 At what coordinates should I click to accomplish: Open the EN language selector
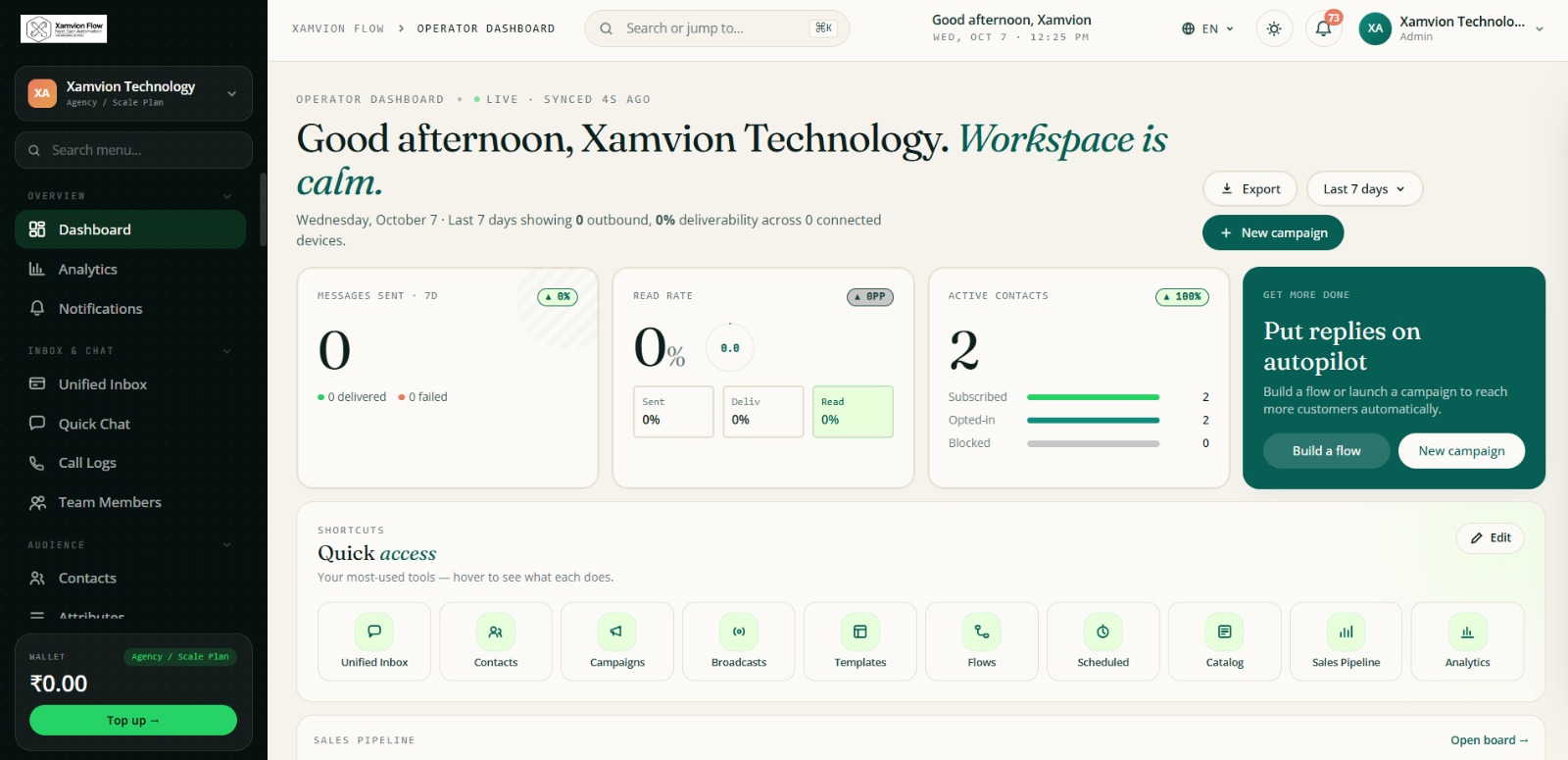(1207, 28)
